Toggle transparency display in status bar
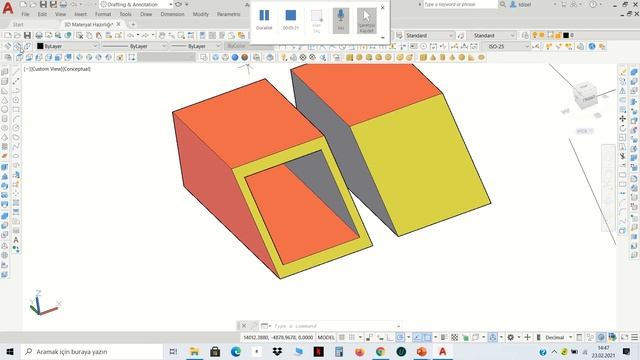The width and height of the screenshot is (640, 360). 454,337
